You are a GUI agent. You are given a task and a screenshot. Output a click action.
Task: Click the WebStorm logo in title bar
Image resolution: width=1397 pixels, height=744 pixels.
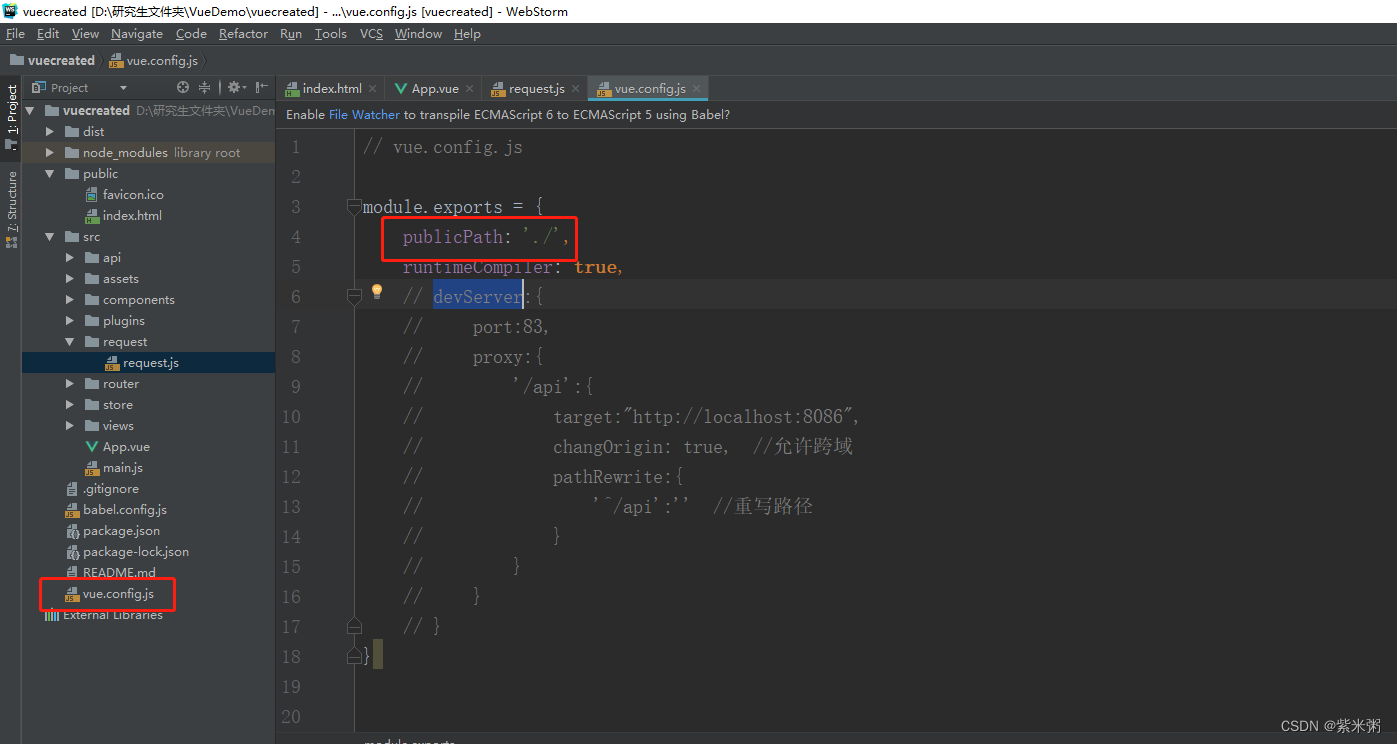tap(10, 11)
